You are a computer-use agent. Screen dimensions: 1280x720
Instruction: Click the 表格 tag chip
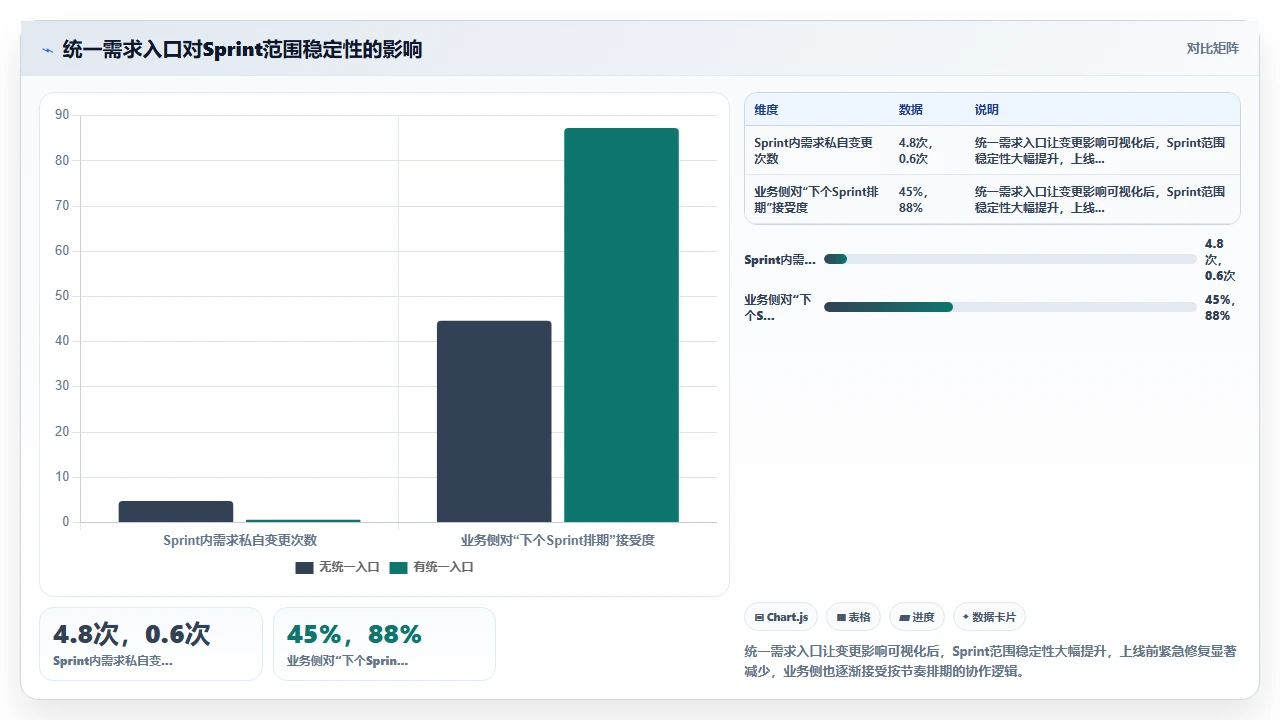coord(853,617)
